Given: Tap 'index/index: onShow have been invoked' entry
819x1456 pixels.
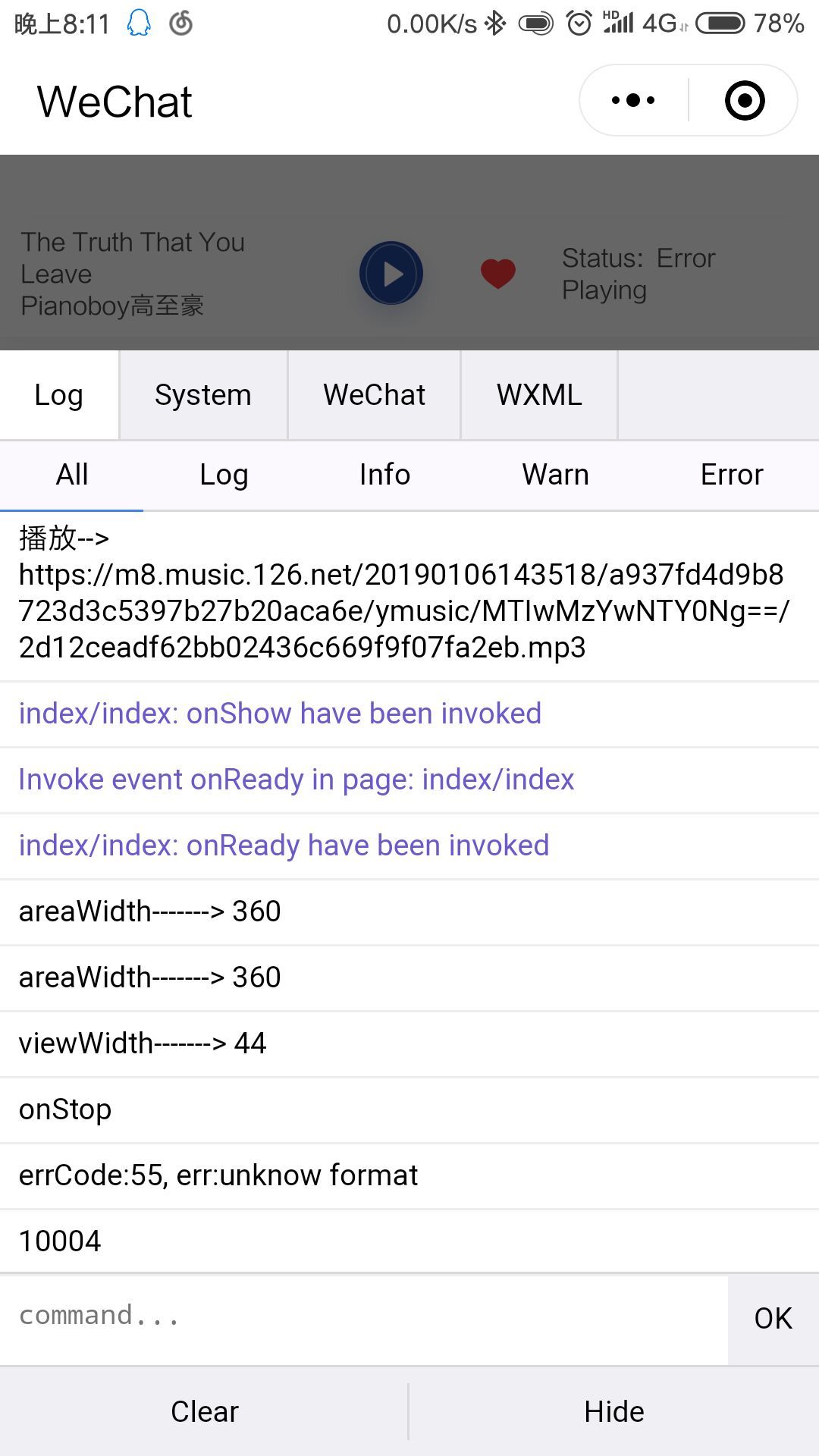Looking at the screenshot, I should point(409,714).
